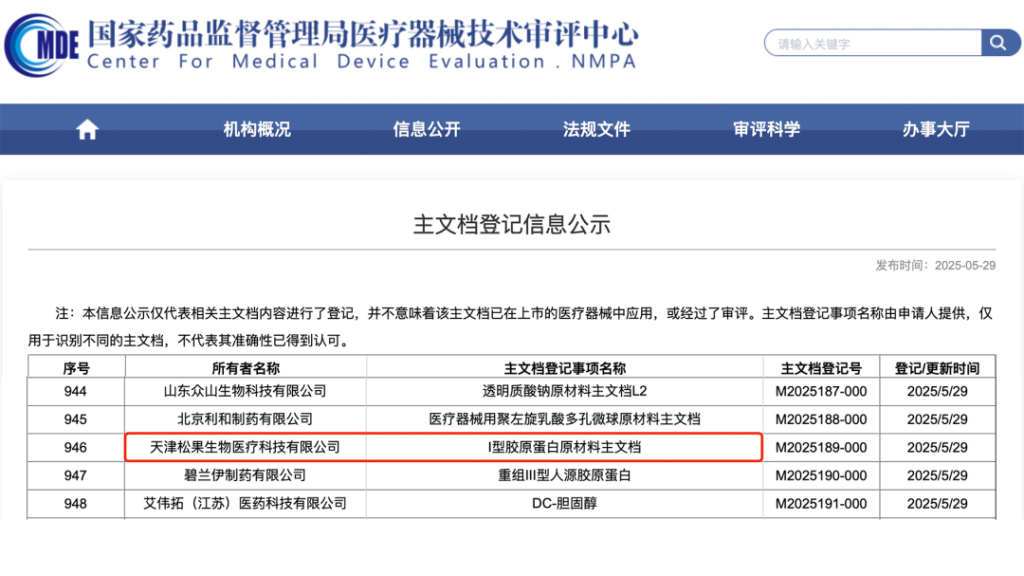Click the CMDE logo emblem

(41, 43)
